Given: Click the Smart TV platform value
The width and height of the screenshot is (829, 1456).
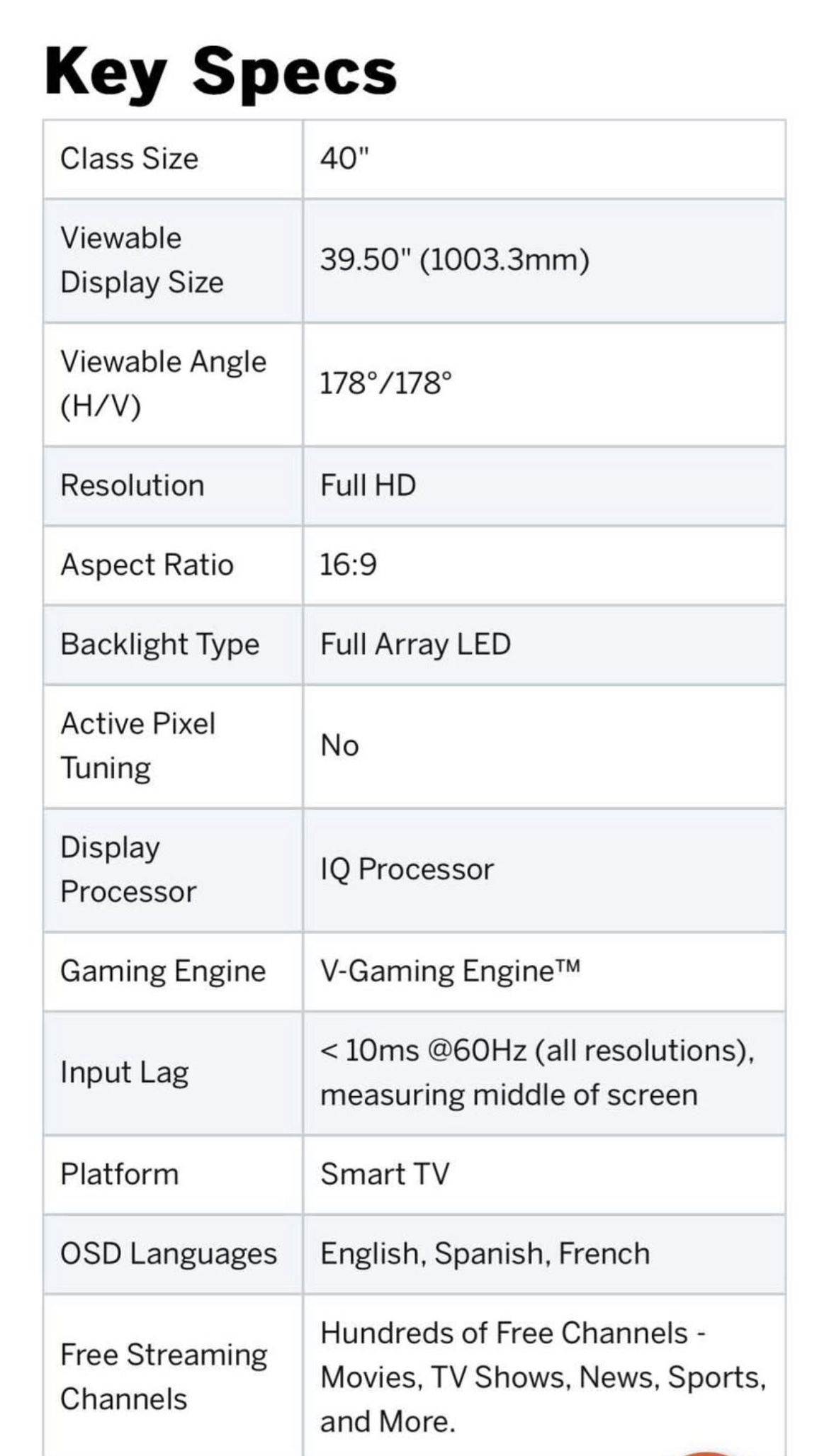Looking at the screenshot, I should click(x=385, y=1174).
